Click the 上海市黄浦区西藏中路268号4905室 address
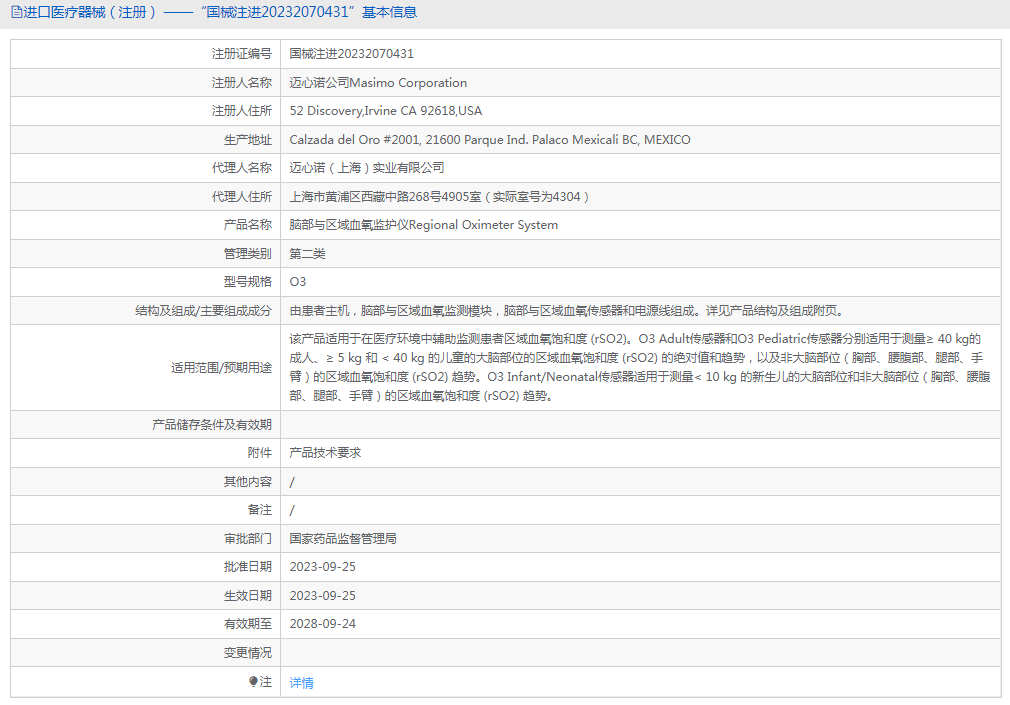Image resolution: width=1010 pixels, height=705 pixels. 439,197
